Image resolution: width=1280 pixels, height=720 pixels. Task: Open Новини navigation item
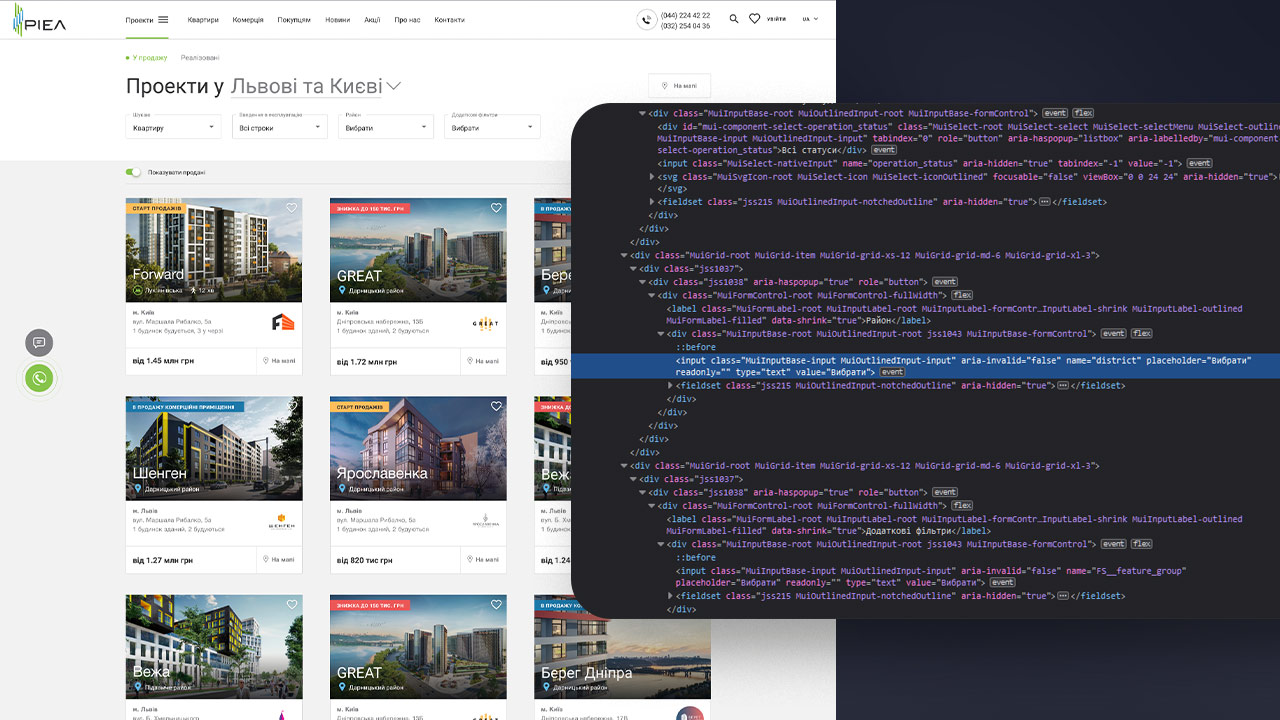point(338,20)
